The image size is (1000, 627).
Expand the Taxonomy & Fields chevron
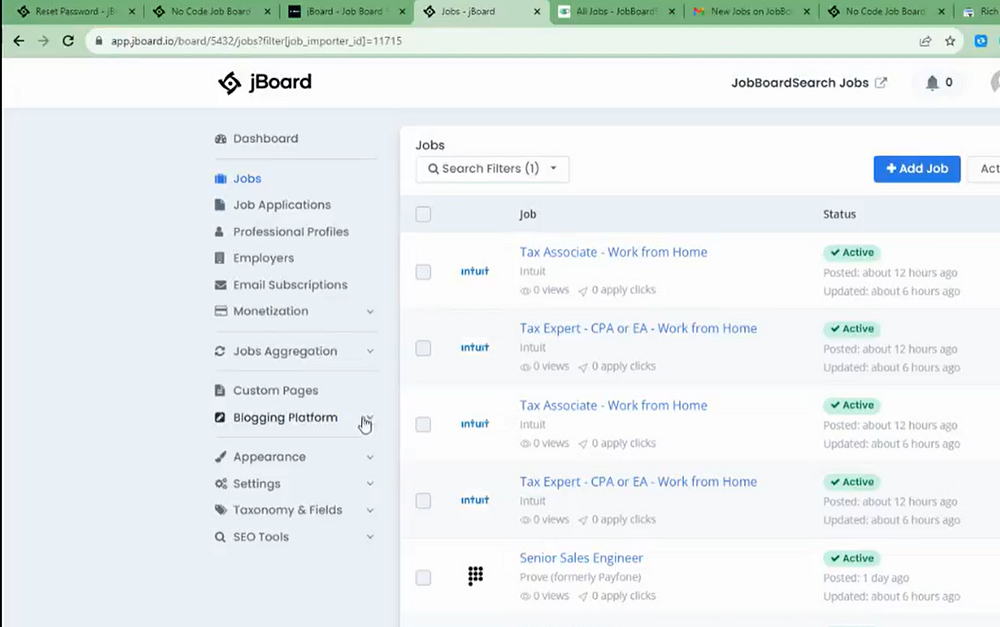coord(370,510)
